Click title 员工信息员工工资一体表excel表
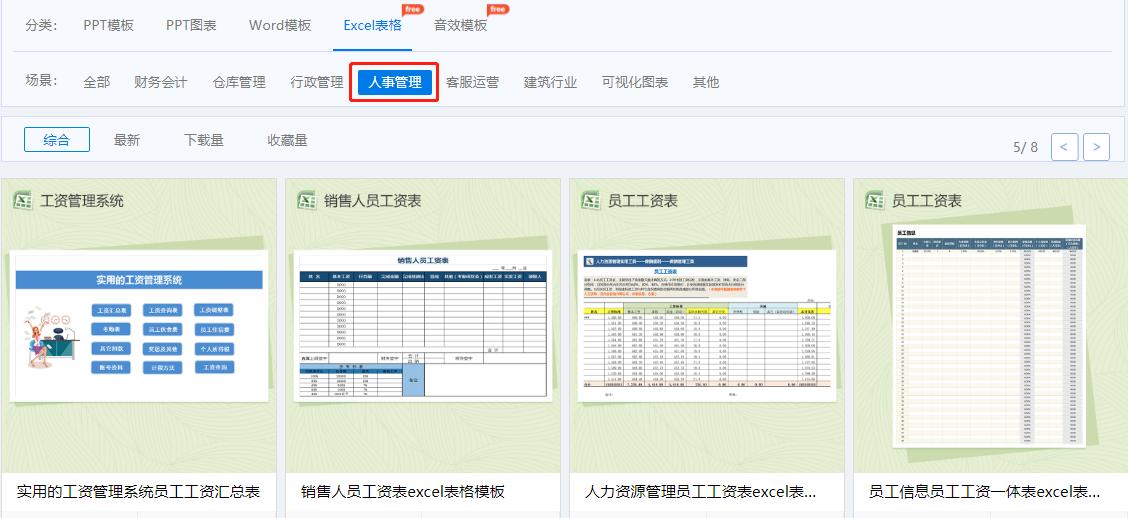 pyautogui.click(x=984, y=492)
